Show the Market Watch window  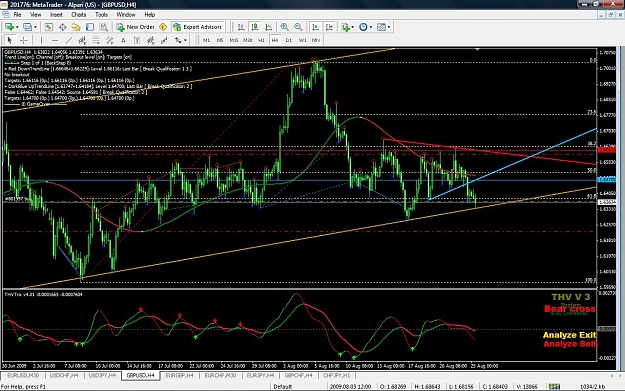(x=49, y=27)
